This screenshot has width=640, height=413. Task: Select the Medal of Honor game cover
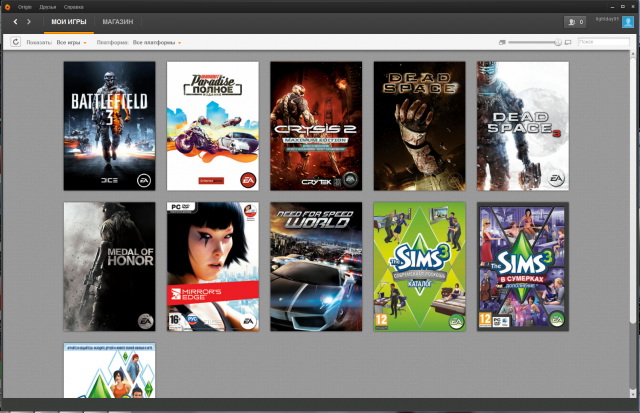(109, 266)
